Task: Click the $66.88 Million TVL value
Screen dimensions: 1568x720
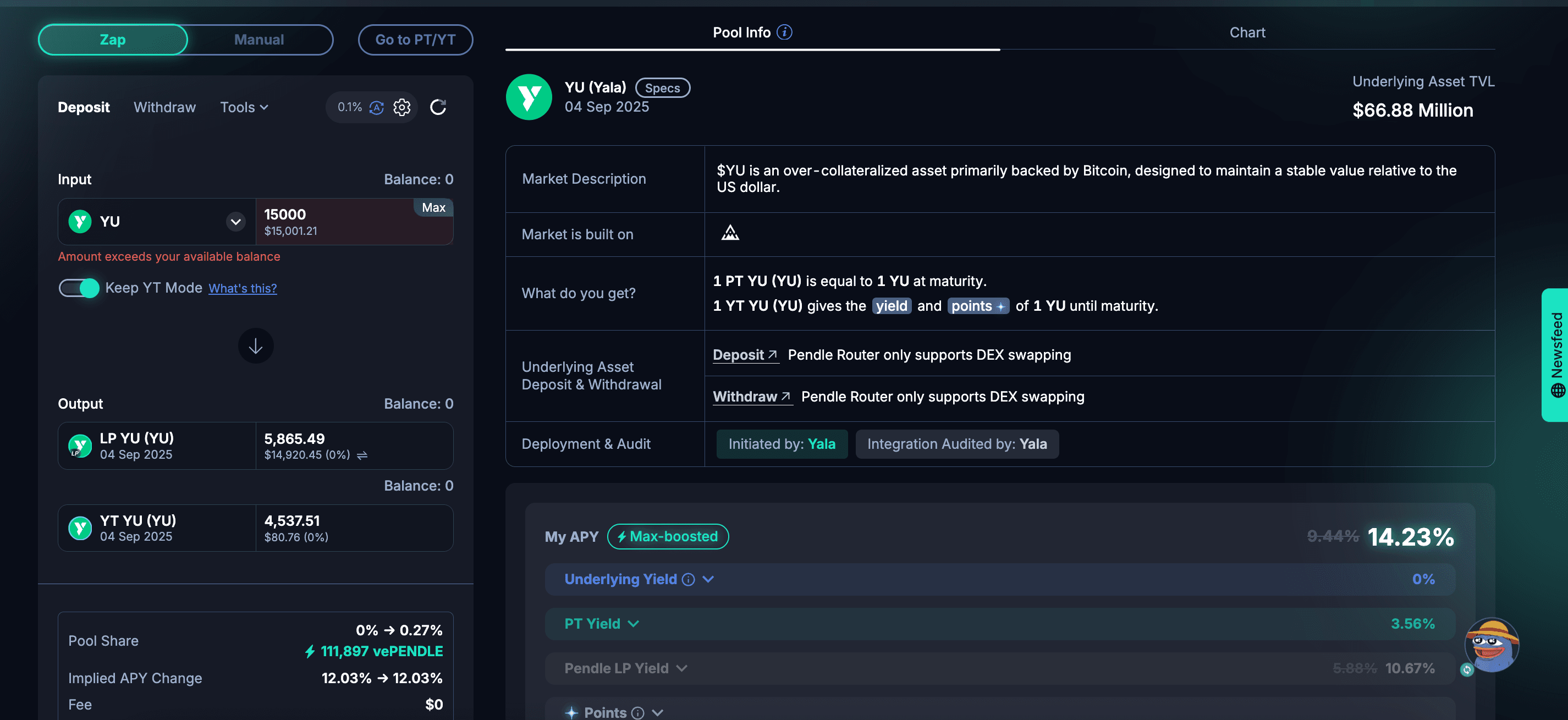Action: pos(1412,110)
